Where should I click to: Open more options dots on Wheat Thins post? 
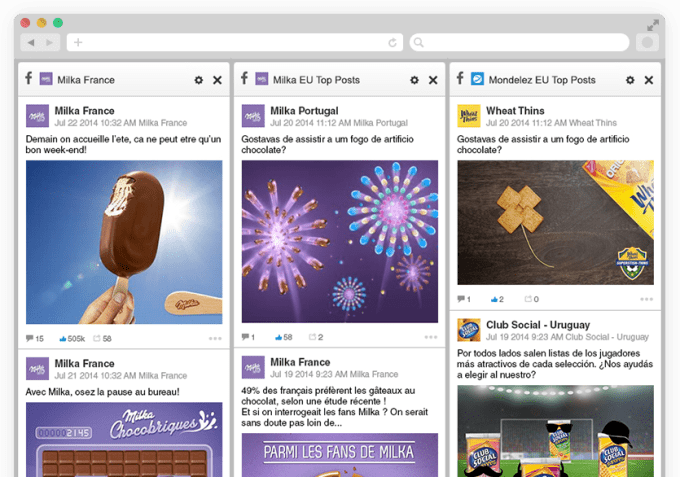(646, 299)
